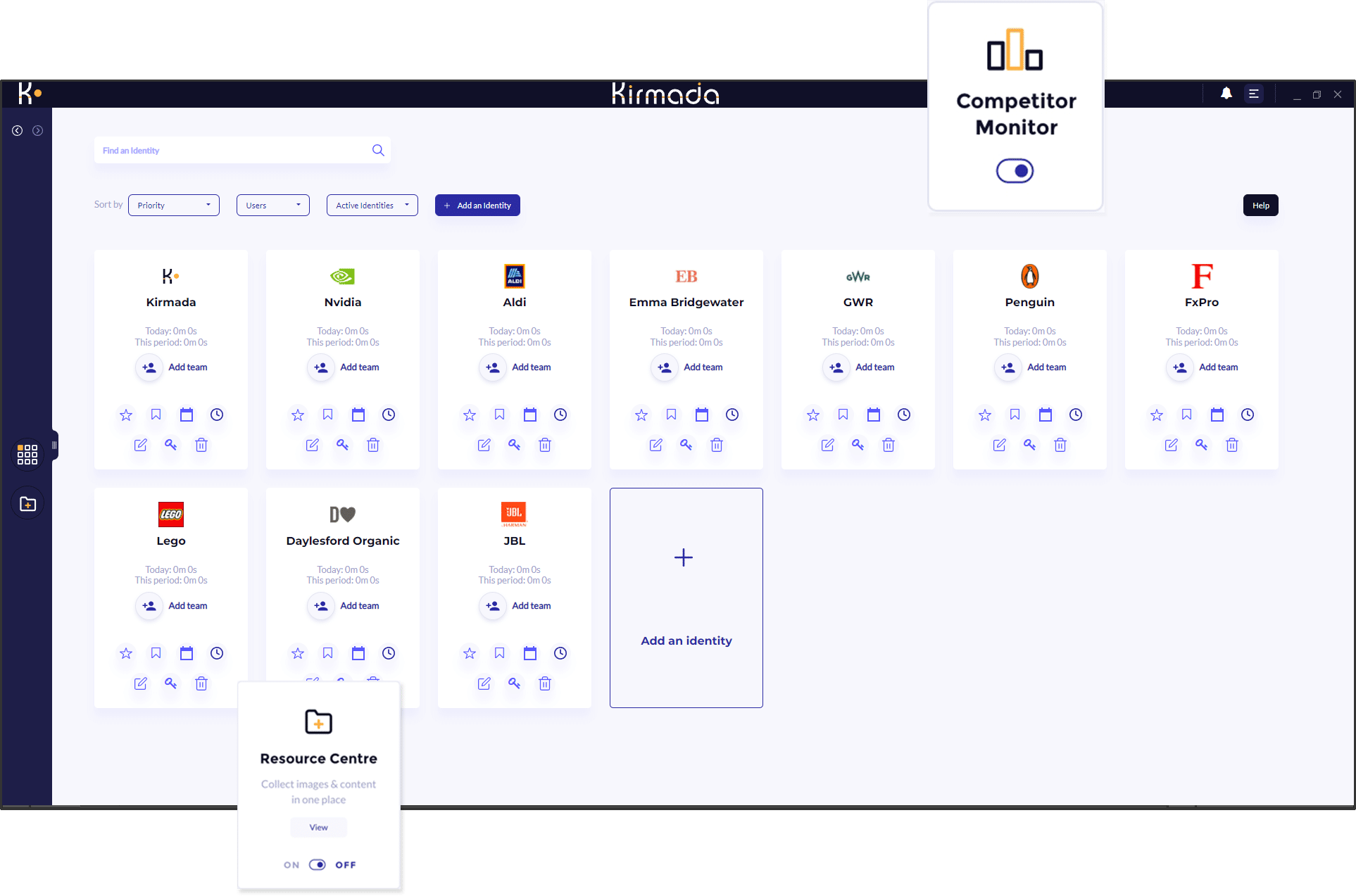Add team to Penguin
The width and height of the screenshot is (1356, 896).
pyautogui.click(x=1030, y=367)
